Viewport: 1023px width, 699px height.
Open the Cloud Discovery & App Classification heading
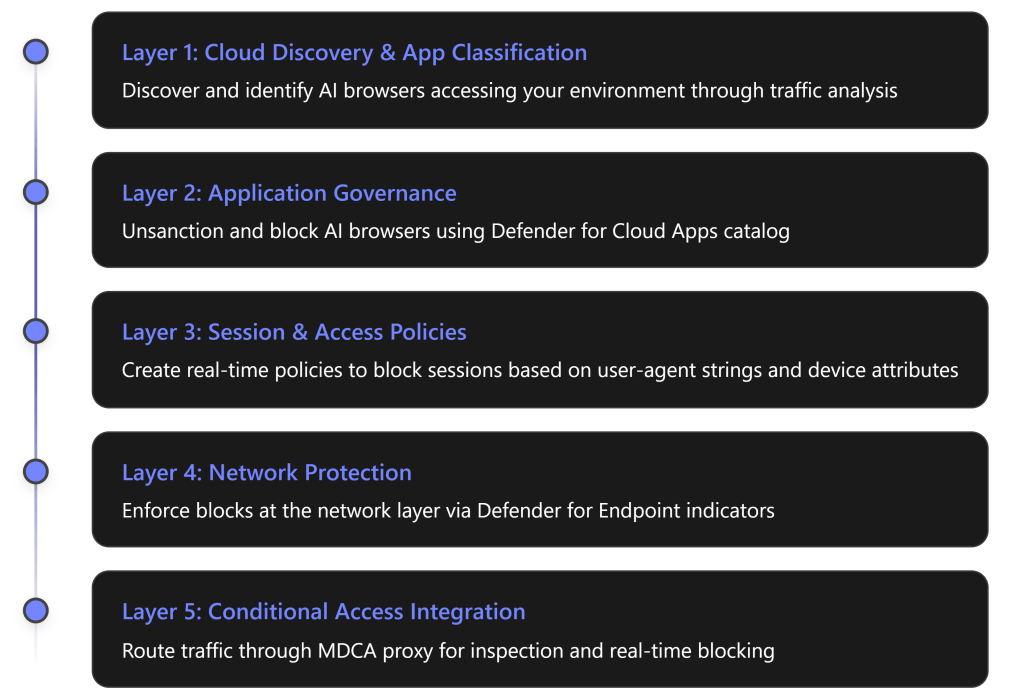(354, 52)
